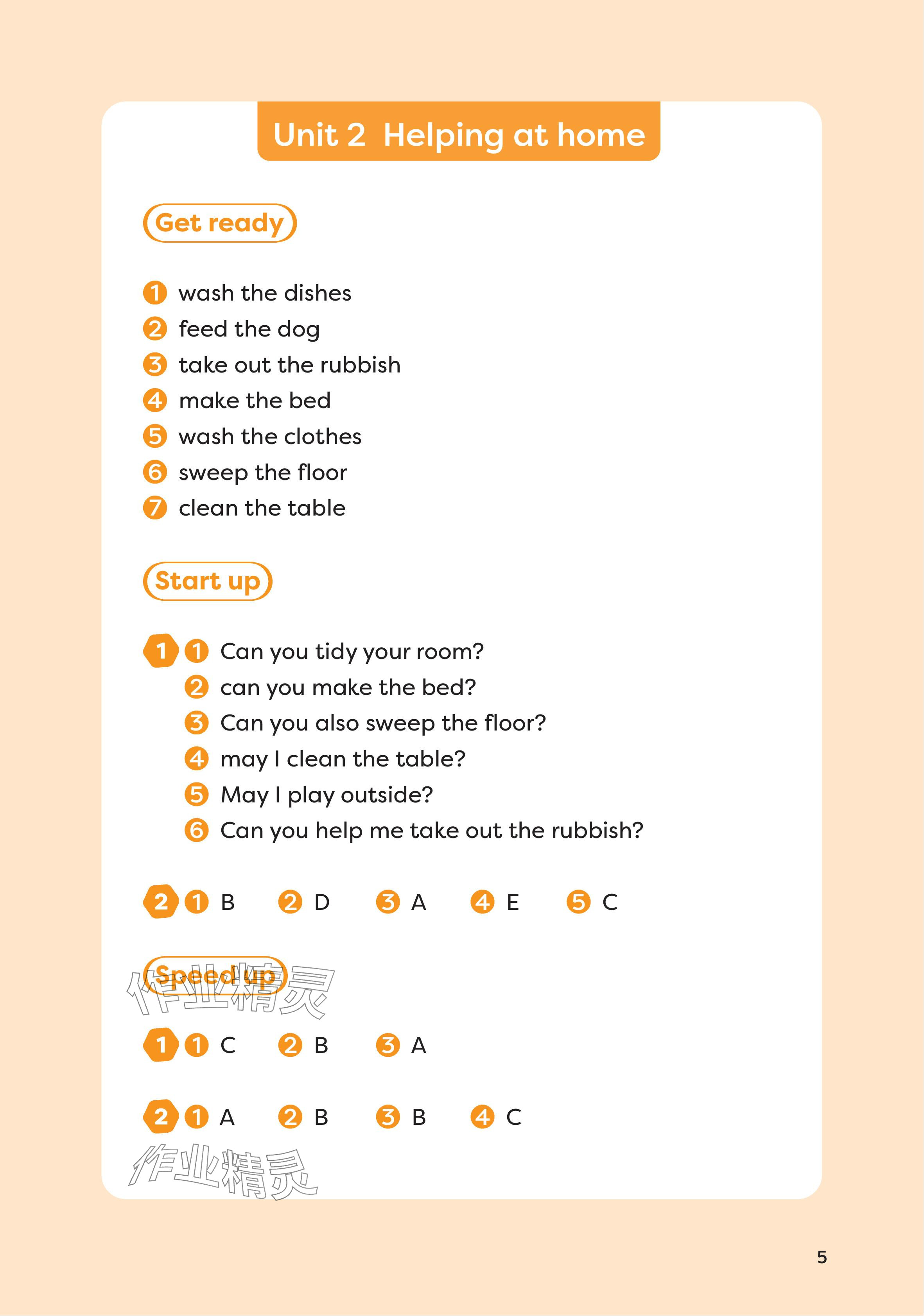Click hexagon 2 before answers B D A E C

(x=161, y=902)
